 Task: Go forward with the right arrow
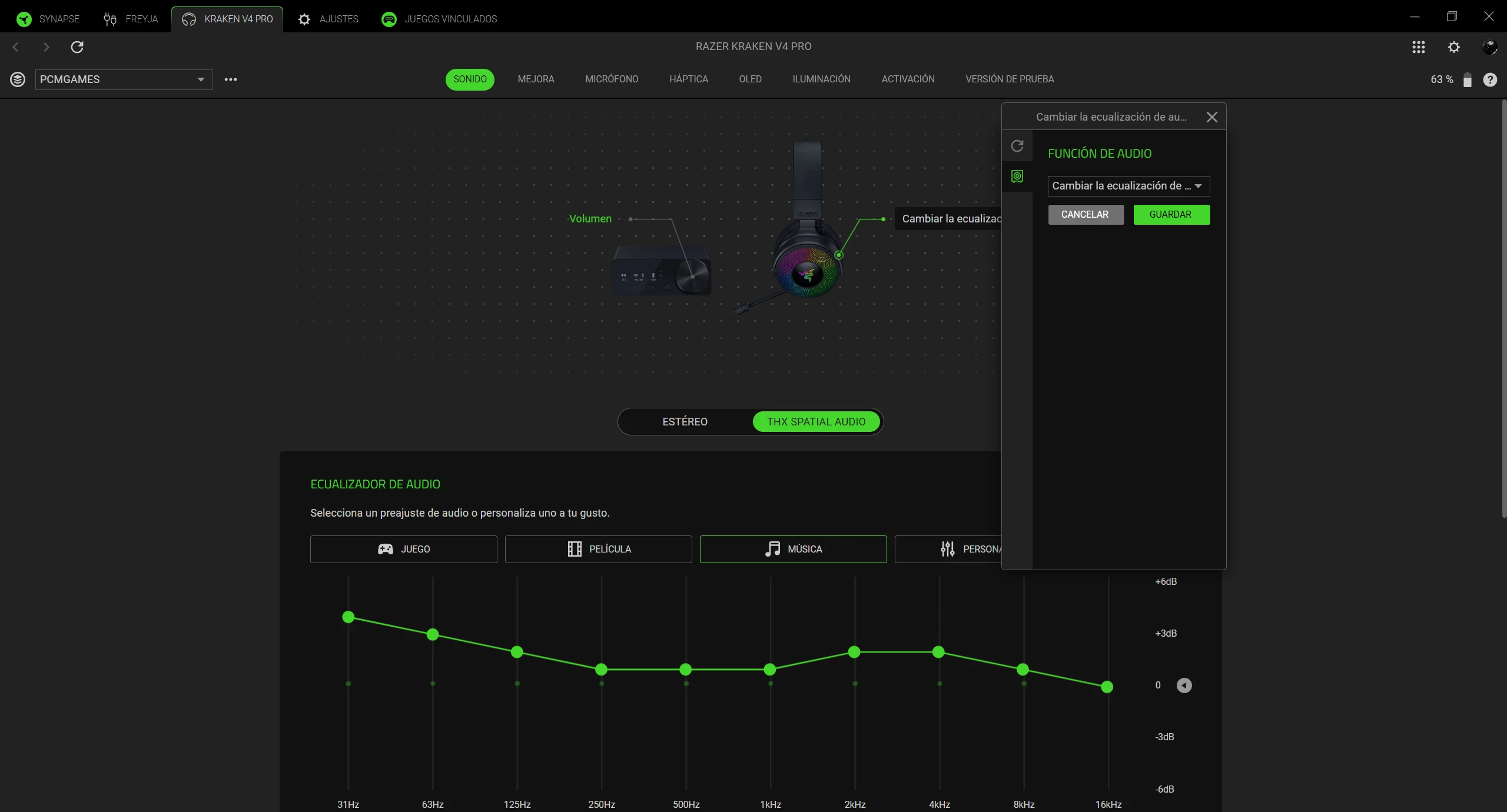click(x=47, y=47)
